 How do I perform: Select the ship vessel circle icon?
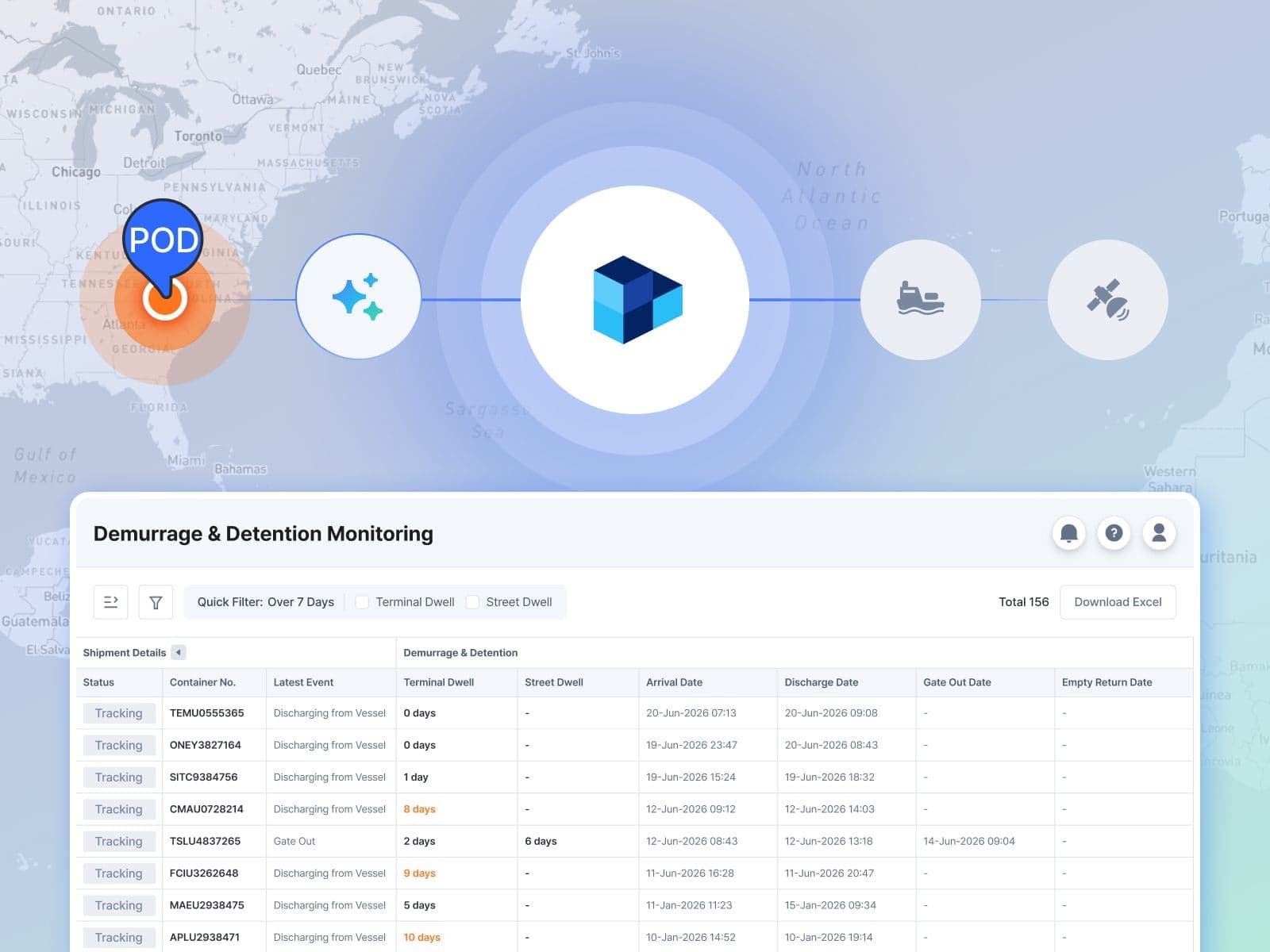pyautogui.click(x=920, y=300)
